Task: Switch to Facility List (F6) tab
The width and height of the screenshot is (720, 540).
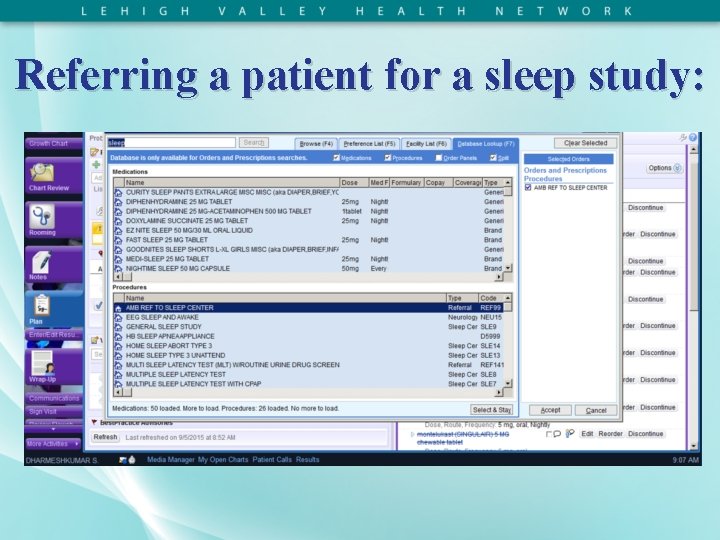Action: click(x=426, y=144)
